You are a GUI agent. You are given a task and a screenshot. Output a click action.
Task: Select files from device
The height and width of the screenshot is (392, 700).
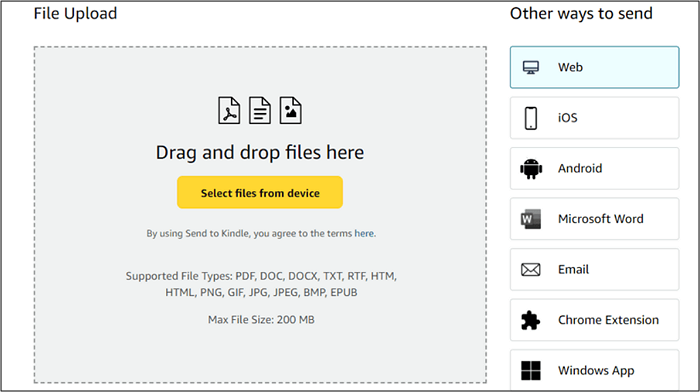click(x=260, y=192)
